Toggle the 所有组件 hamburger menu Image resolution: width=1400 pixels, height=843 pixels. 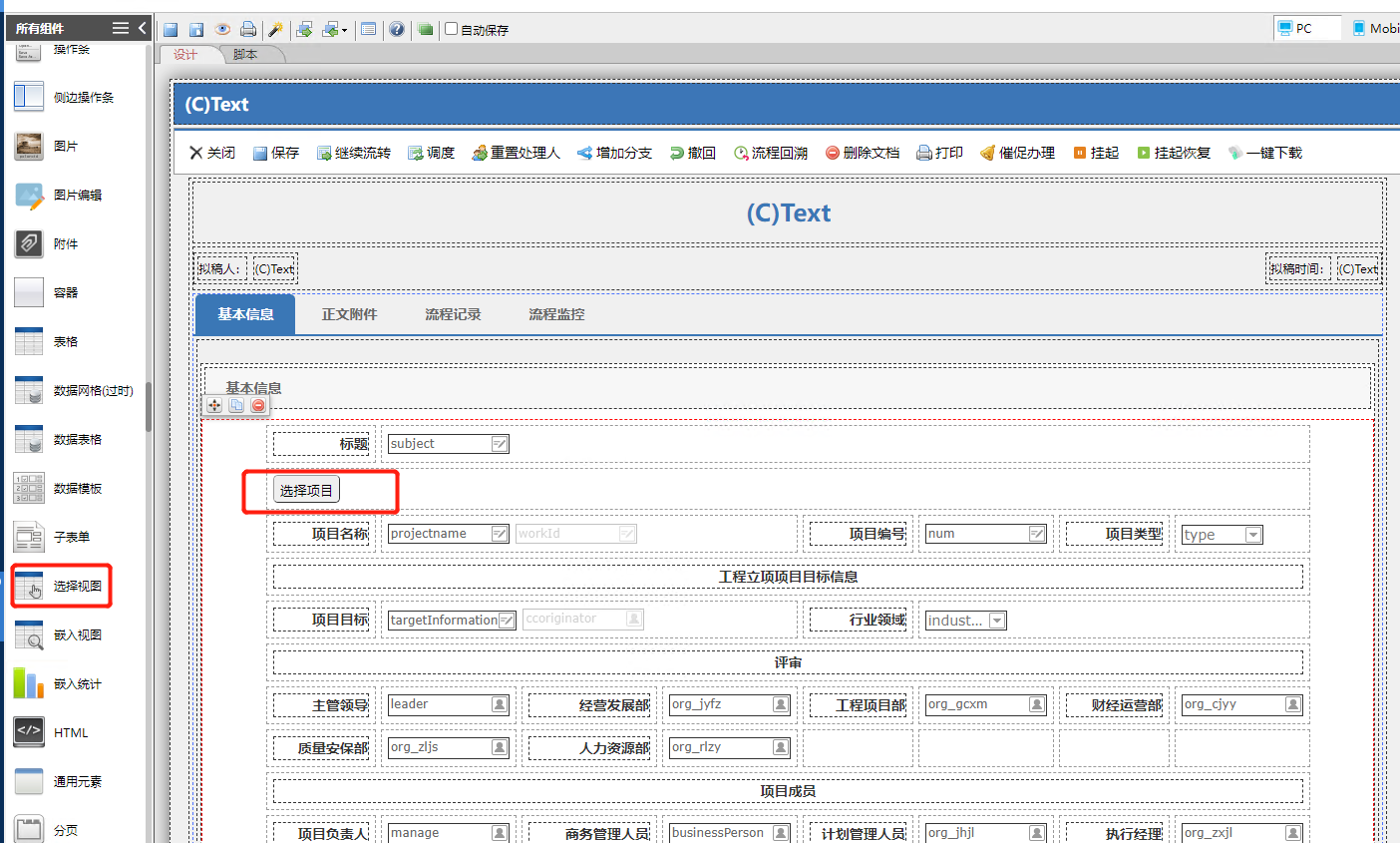coord(121,28)
